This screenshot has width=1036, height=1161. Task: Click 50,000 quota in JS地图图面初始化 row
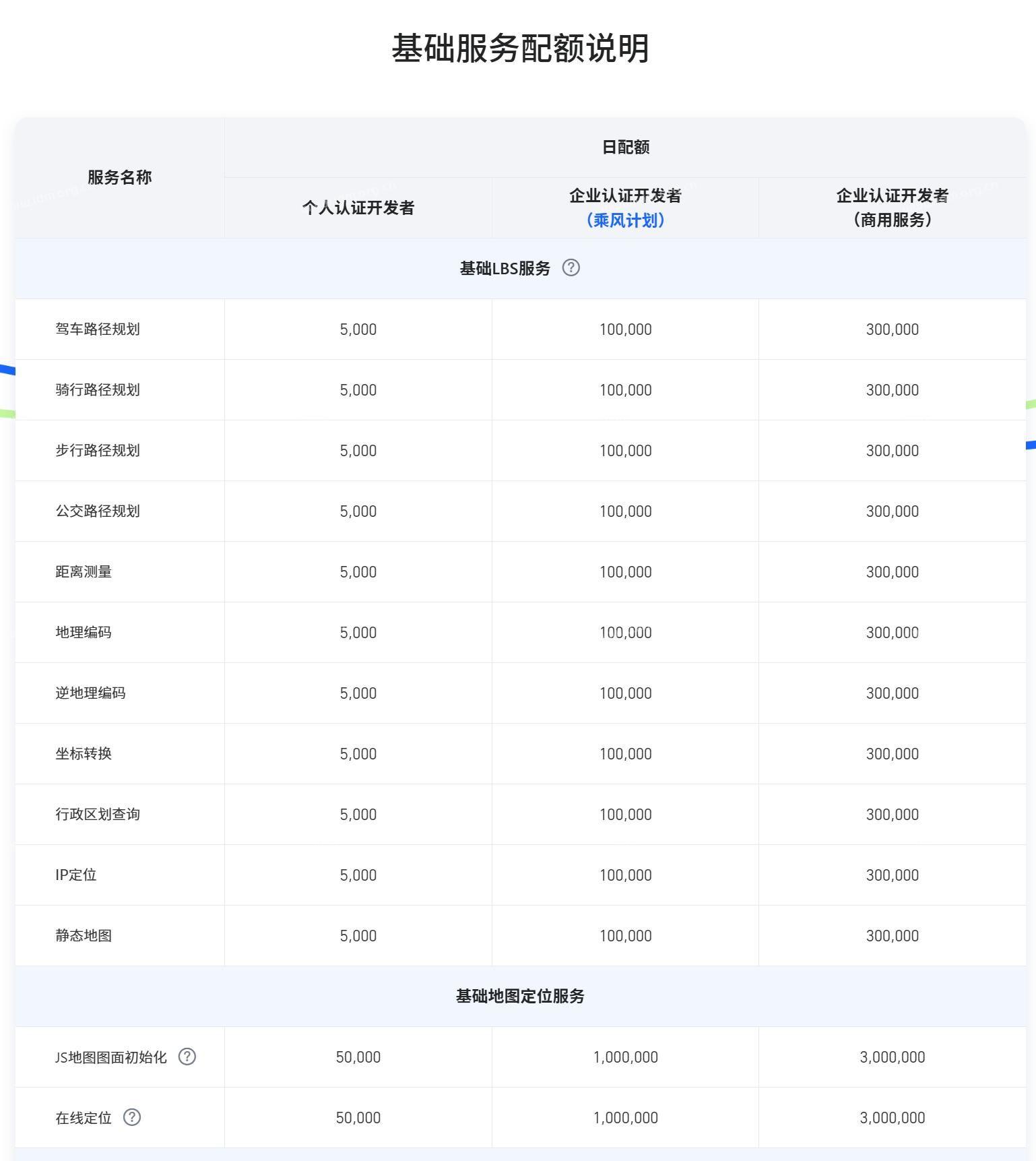(358, 1057)
